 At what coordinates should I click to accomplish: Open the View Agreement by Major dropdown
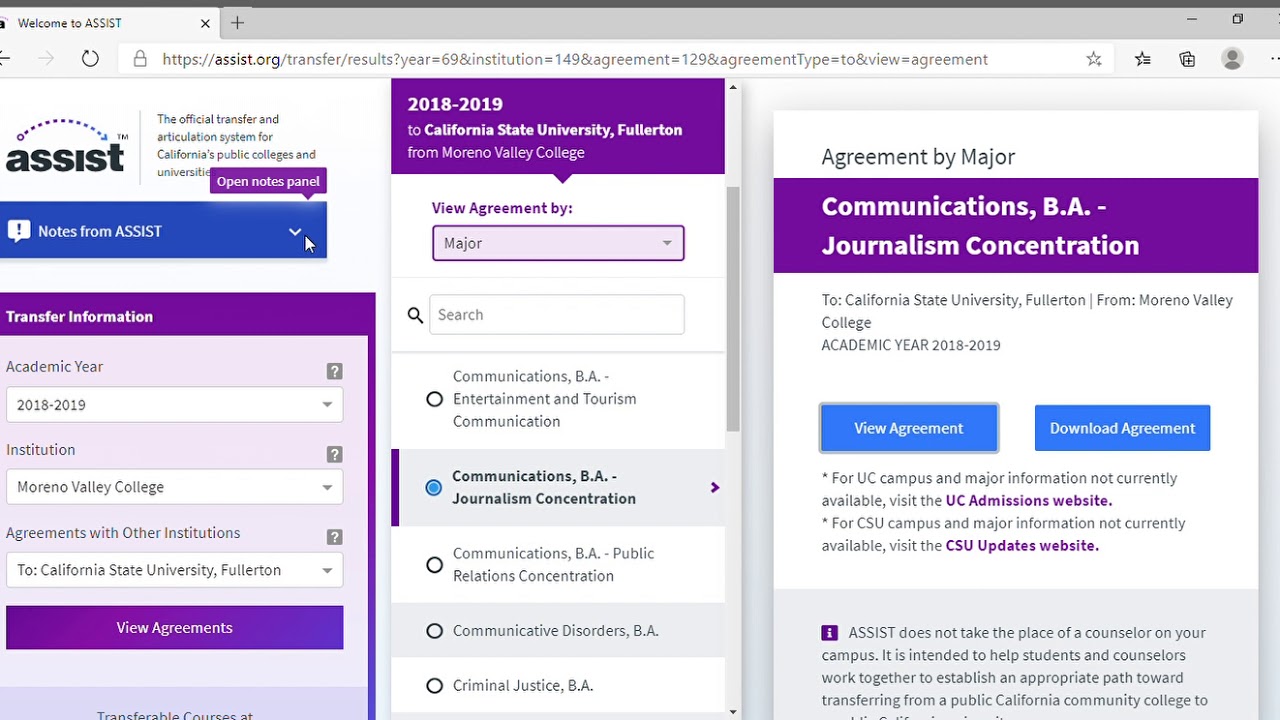coord(558,243)
